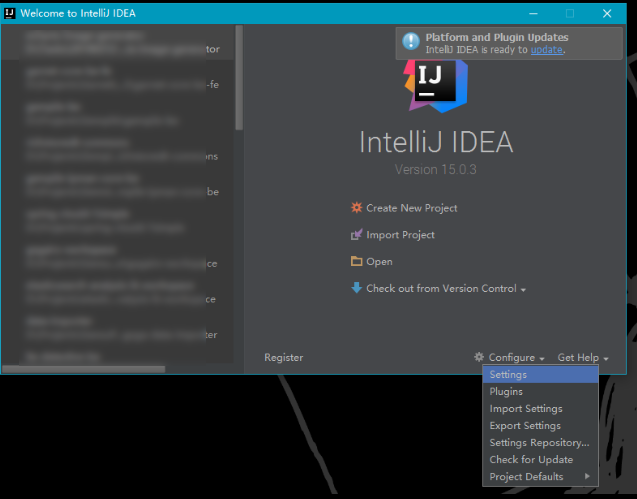Choose Import Project
Screen dimensions: 637x499
click(x=400, y=235)
